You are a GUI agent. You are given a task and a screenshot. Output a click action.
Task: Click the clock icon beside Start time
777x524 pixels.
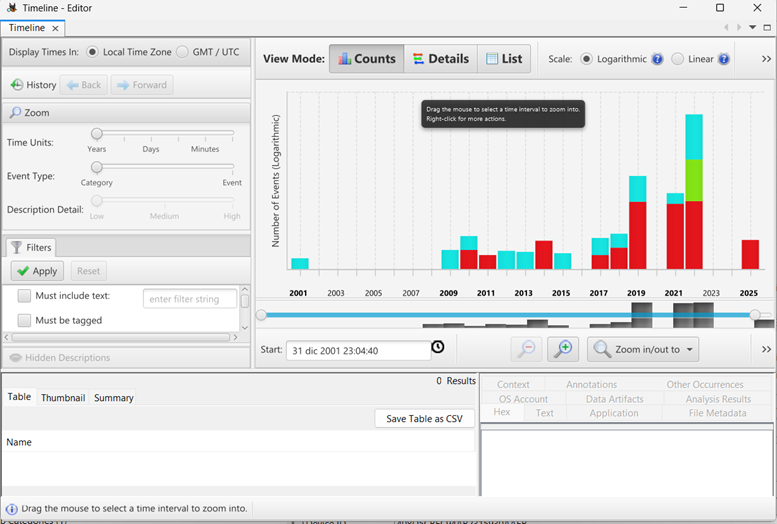pyautogui.click(x=438, y=347)
